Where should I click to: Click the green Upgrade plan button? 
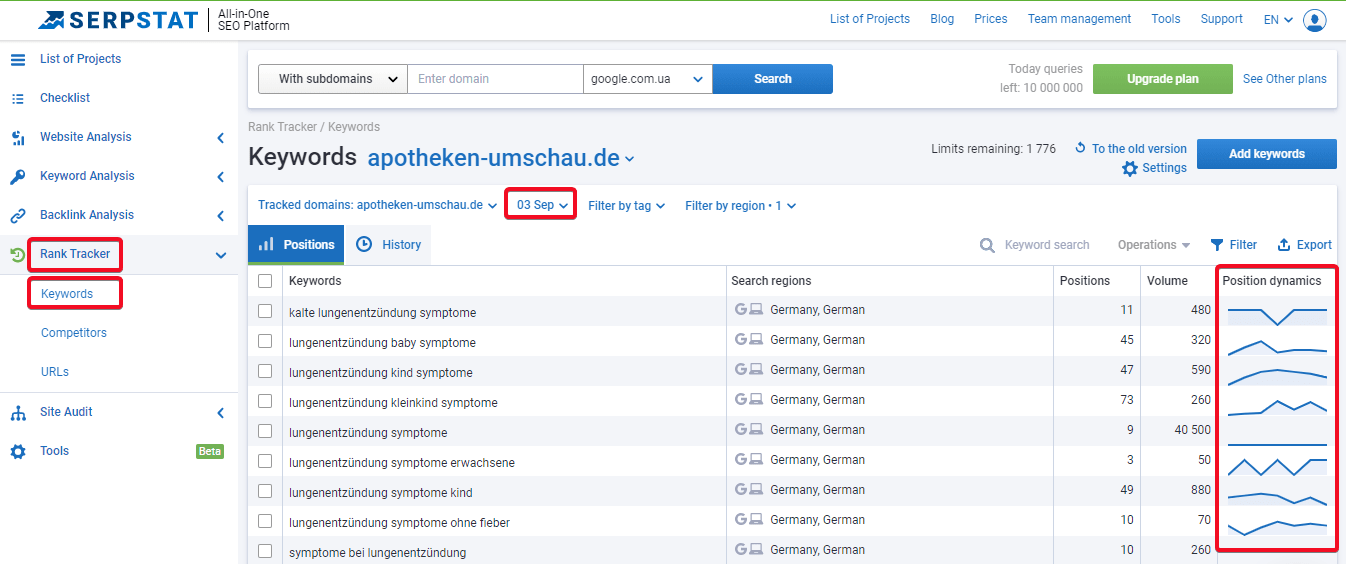1162,79
